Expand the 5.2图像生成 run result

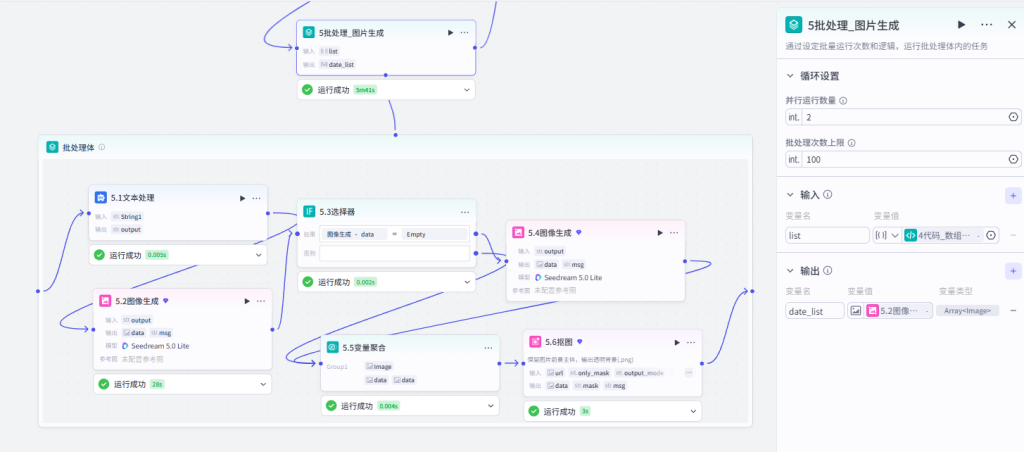pos(263,384)
